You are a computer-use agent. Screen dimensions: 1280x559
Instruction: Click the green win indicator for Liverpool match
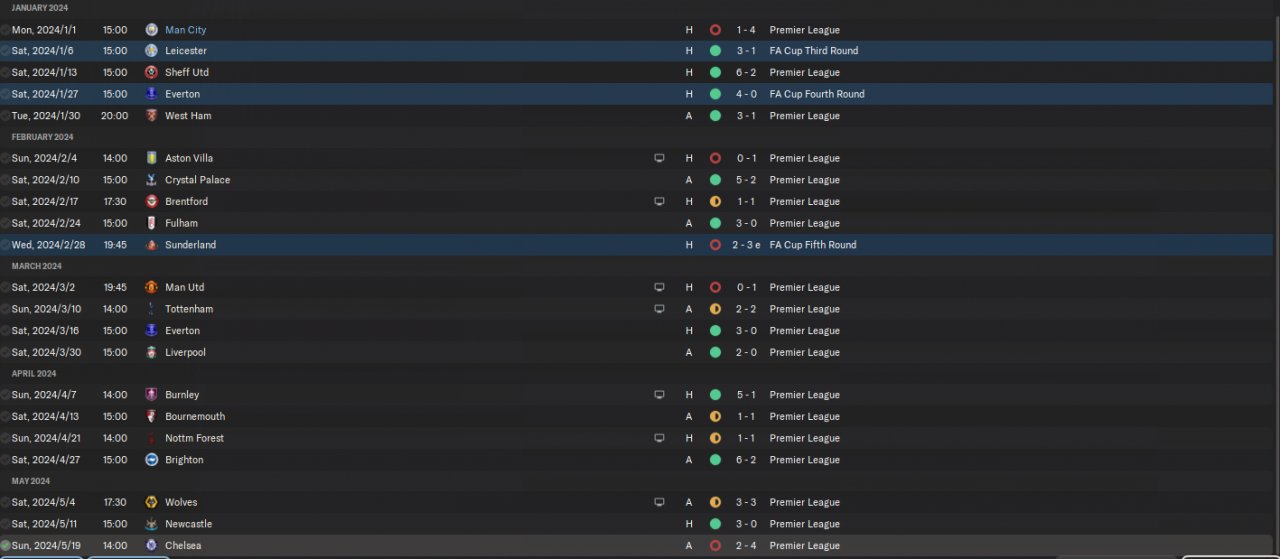[715, 352]
